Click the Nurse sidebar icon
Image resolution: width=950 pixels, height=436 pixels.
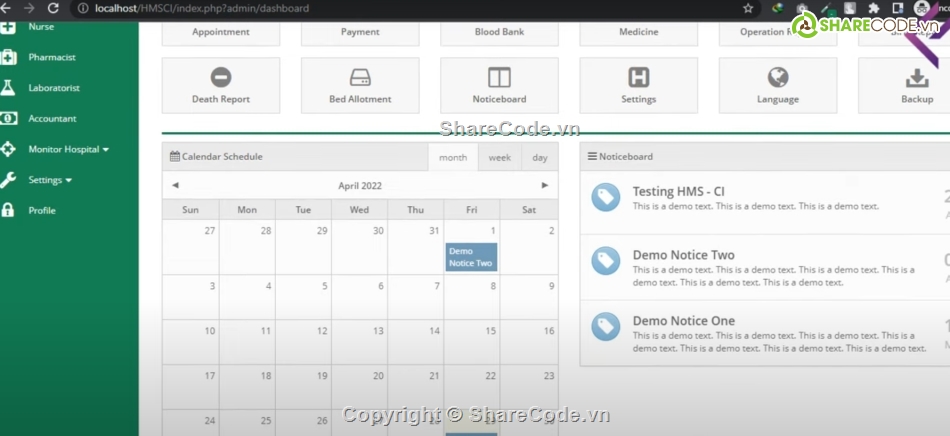pyautogui.click(x=7, y=27)
